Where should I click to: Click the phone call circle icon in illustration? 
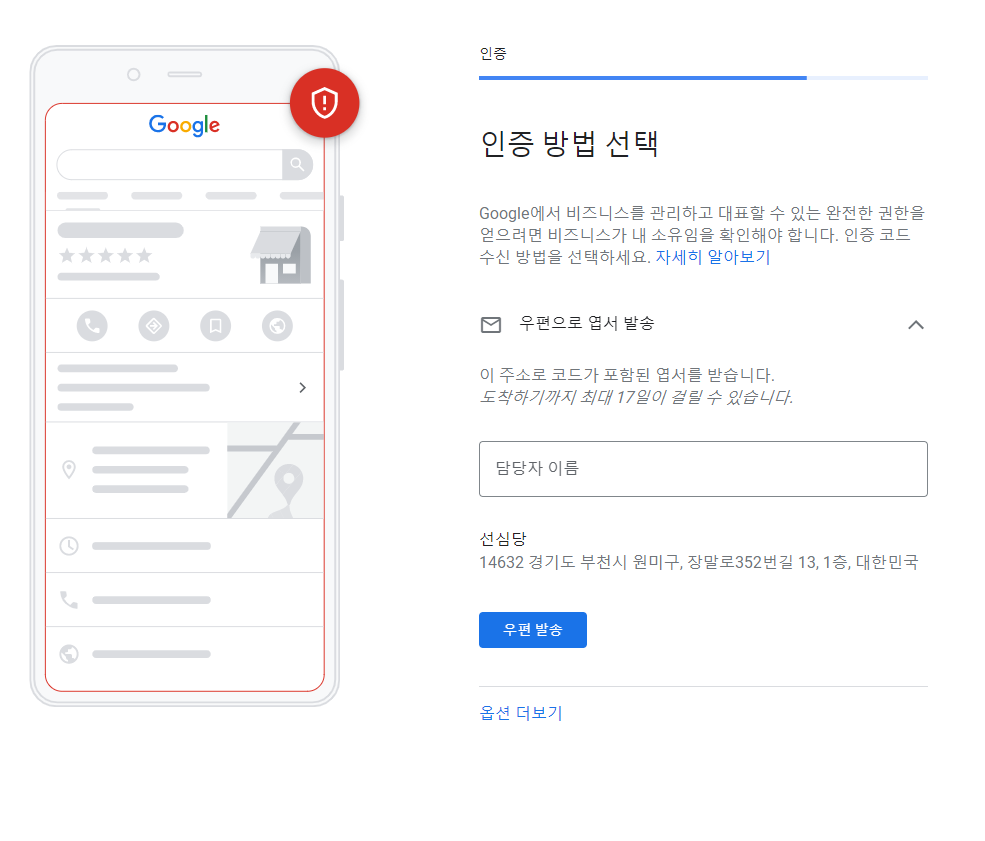pos(92,326)
